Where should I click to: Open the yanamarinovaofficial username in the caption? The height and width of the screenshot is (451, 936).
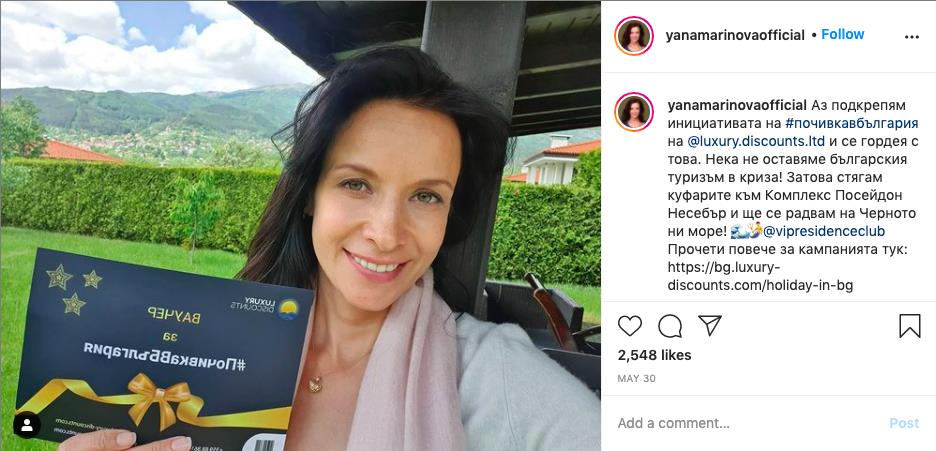(x=737, y=106)
